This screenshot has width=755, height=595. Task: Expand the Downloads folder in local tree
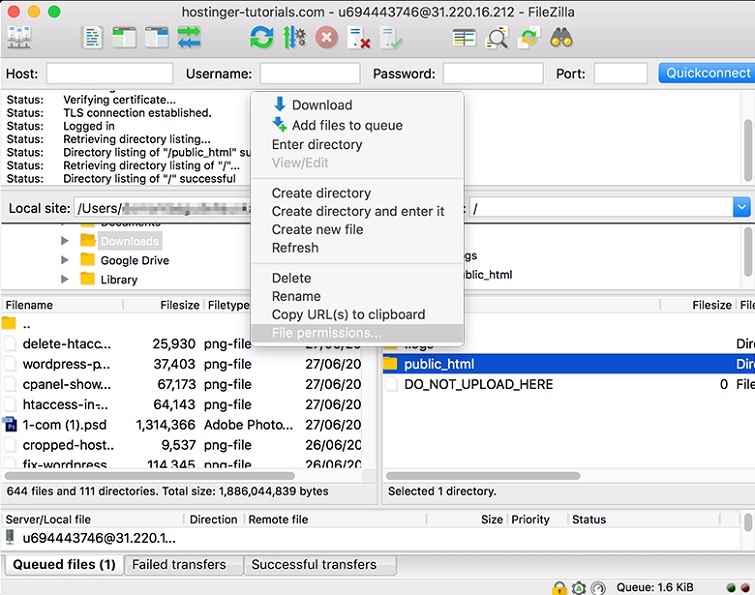point(65,241)
